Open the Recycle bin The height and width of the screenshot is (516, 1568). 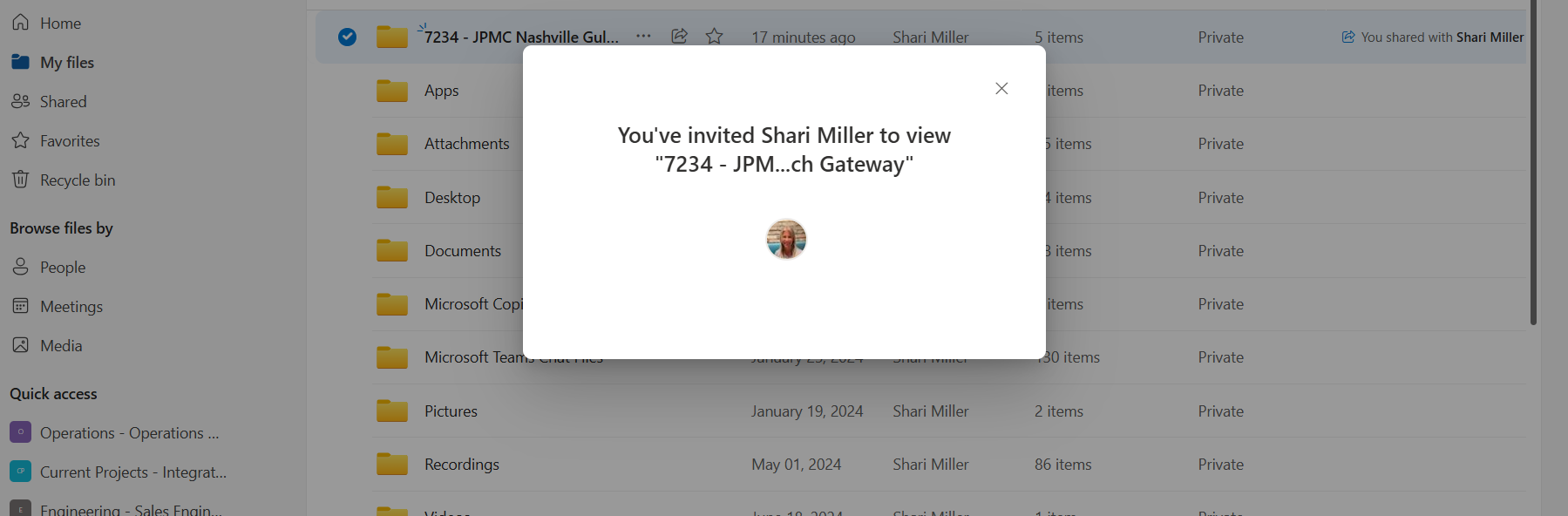pos(77,180)
